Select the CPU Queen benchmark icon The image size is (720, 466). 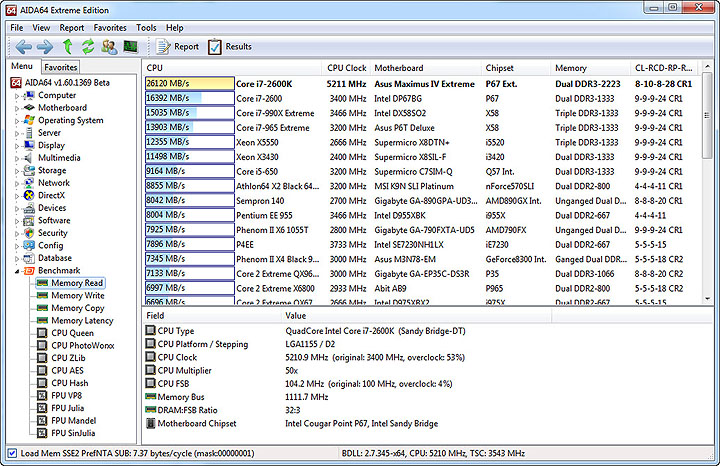[42, 334]
